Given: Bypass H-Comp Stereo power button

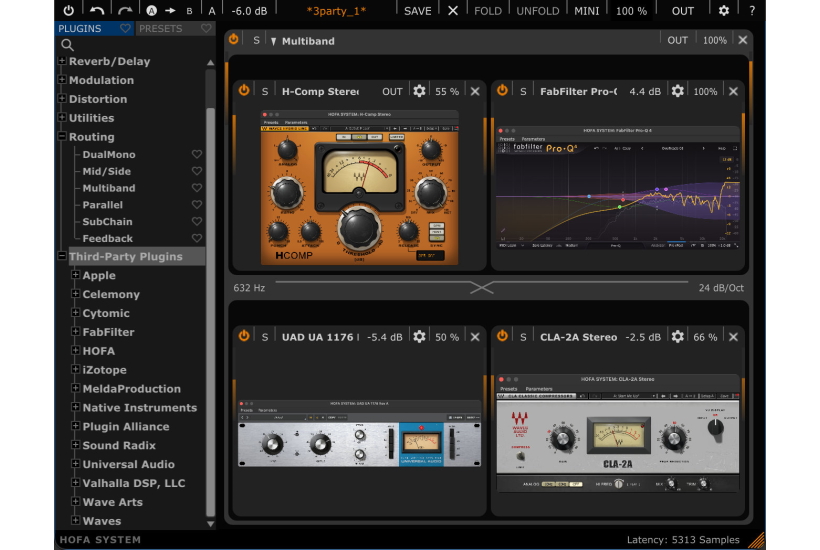Looking at the screenshot, I should click(244, 90).
